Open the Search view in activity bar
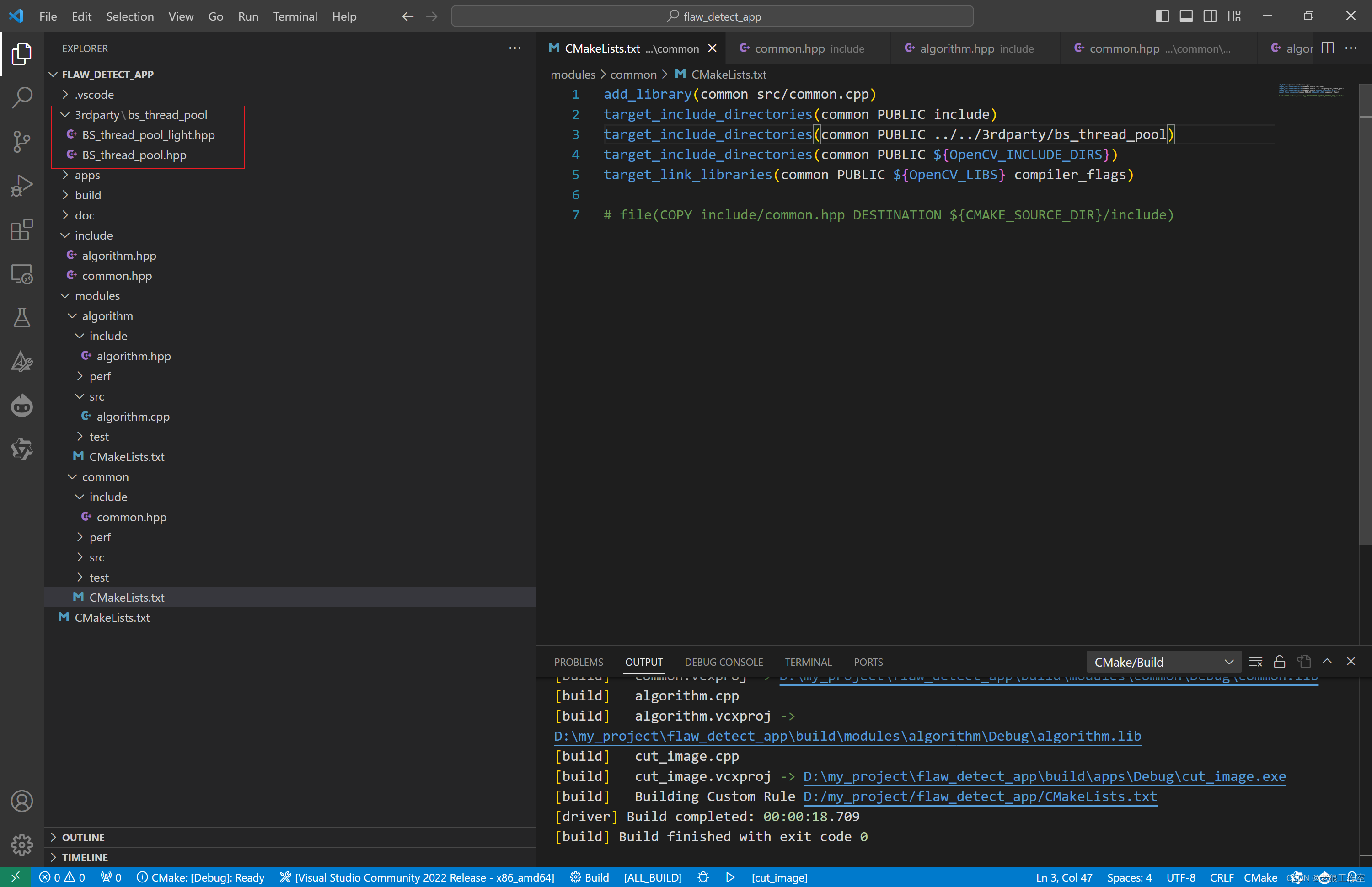 (x=21, y=97)
